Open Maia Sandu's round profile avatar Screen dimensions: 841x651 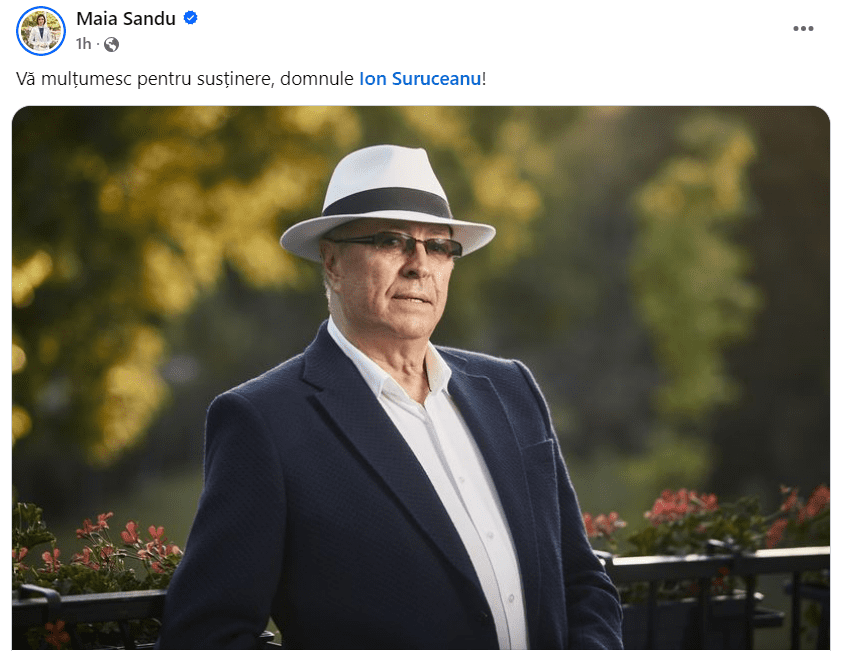pyautogui.click(x=41, y=31)
